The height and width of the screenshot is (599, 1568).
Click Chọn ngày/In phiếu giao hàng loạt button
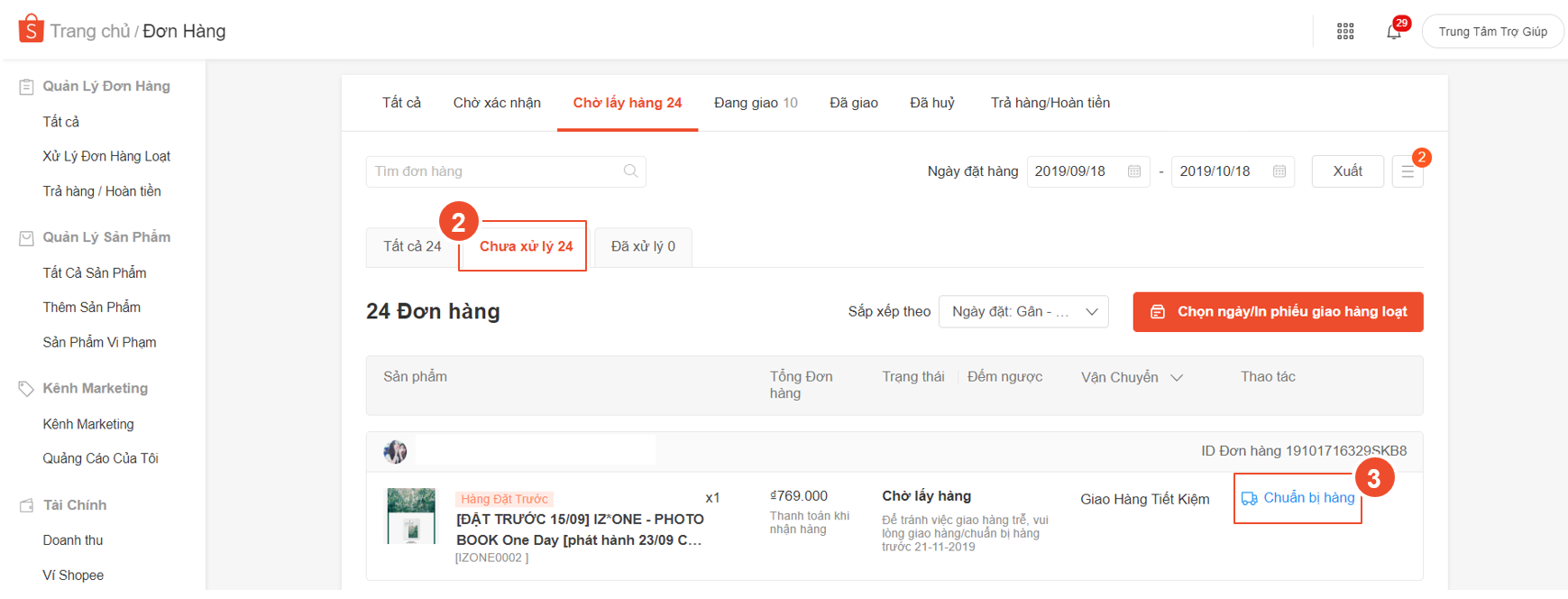pos(1278,312)
